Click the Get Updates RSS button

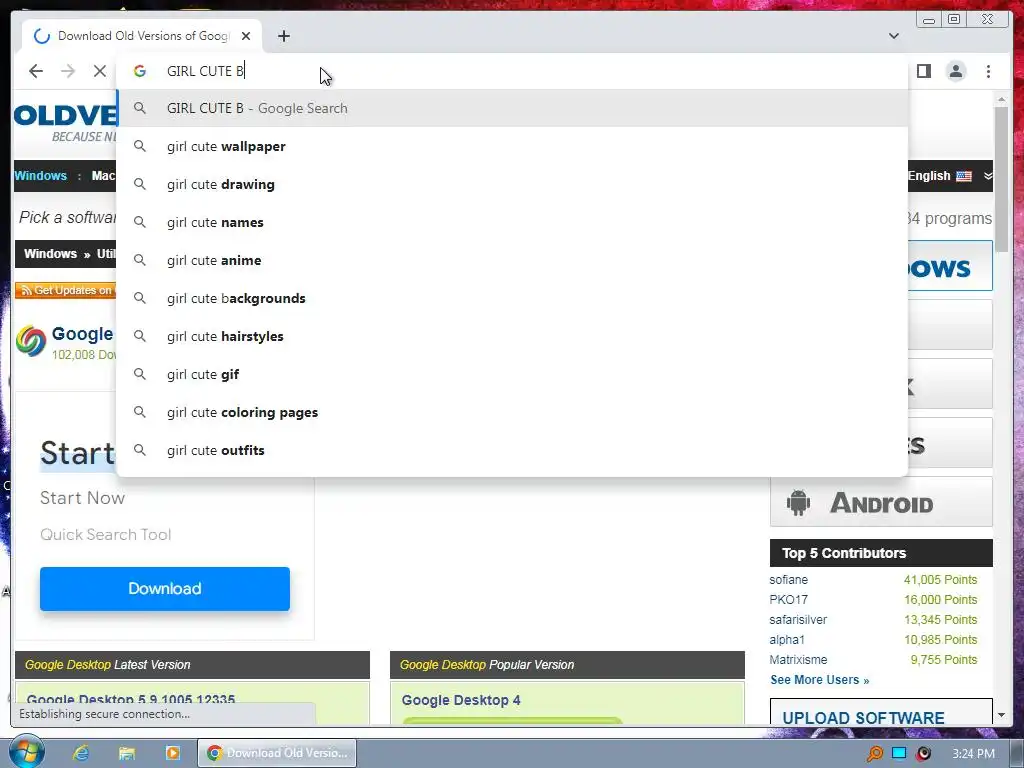click(66, 290)
